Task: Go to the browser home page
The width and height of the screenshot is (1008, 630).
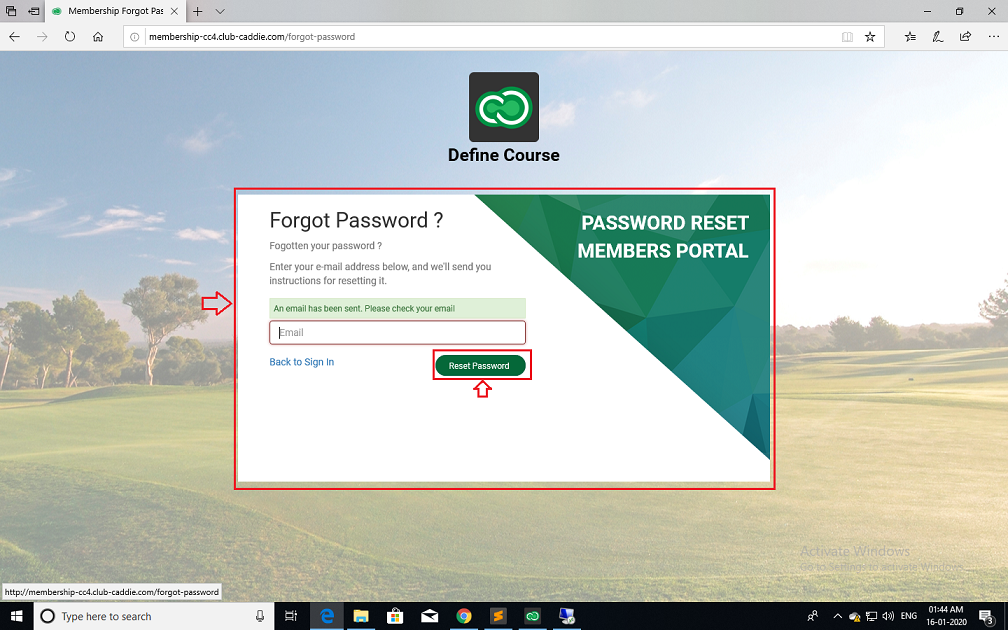Action: pos(98,37)
